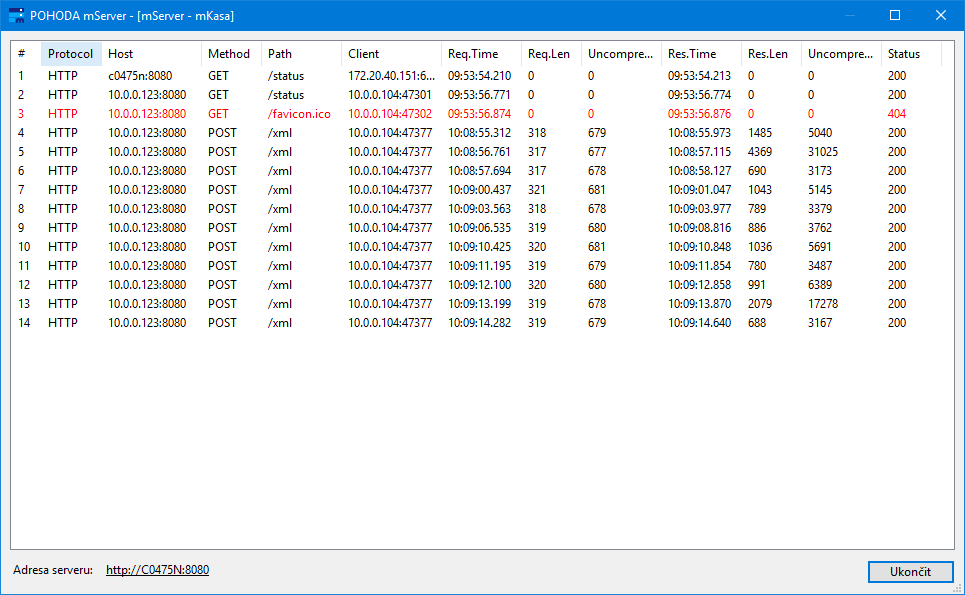The image size is (965, 595).
Task: Click response length 1485 cell
Action: pyautogui.click(x=760, y=133)
